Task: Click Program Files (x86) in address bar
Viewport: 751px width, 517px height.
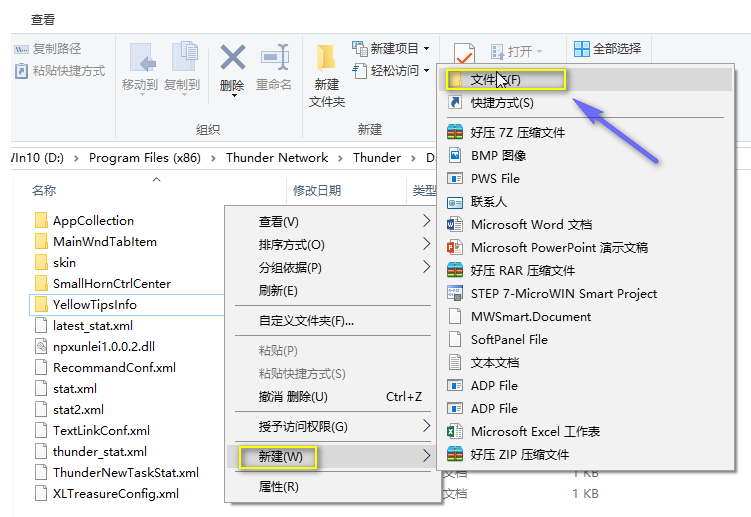Action: [x=145, y=158]
